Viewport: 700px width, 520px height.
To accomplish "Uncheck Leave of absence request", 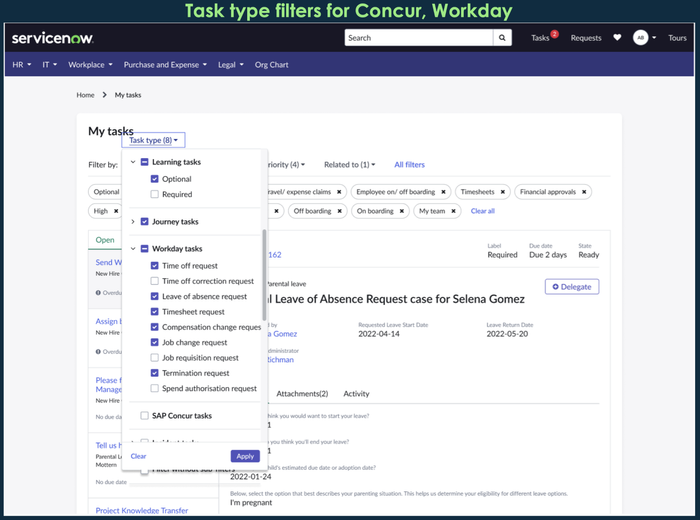I will pyautogui.click(x=154, y=296).
